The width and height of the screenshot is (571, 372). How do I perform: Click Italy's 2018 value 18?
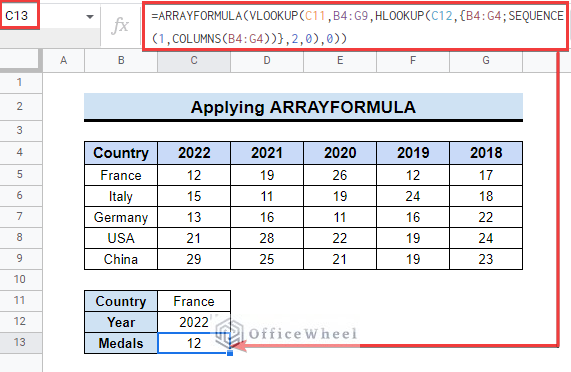pos(486,197)
